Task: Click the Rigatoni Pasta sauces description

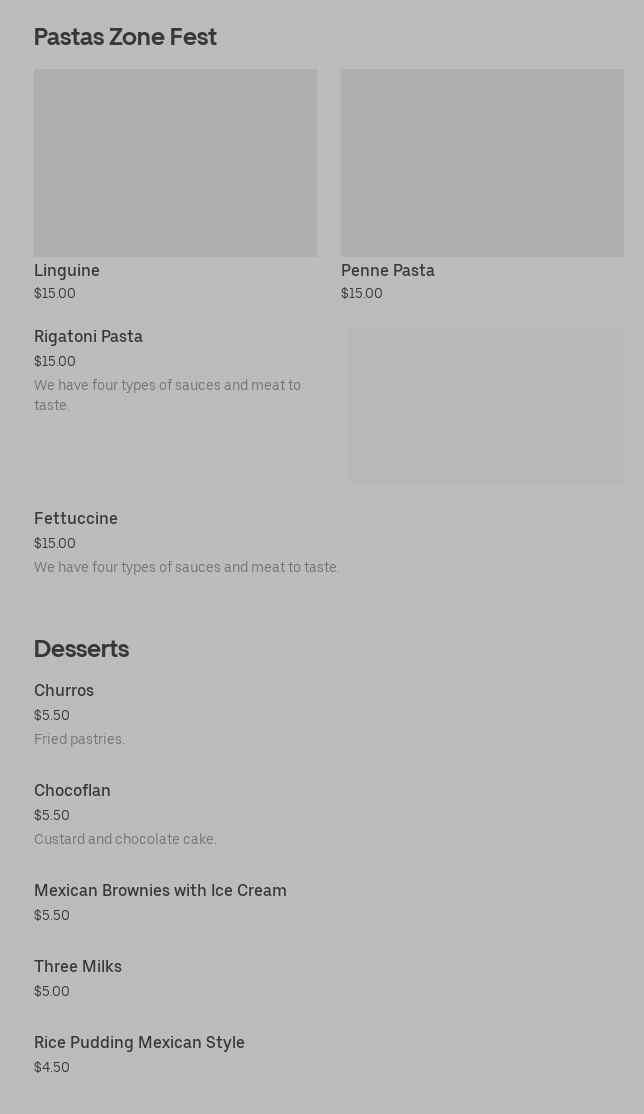Action: (x=167, y=395)
